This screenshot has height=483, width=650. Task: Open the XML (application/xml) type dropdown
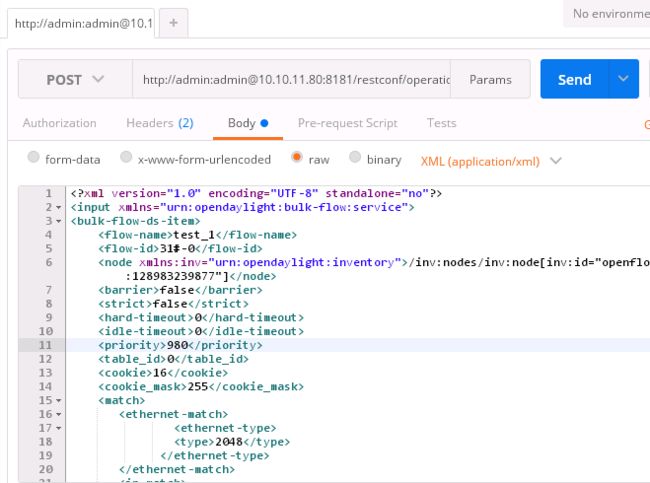[491, 161]
